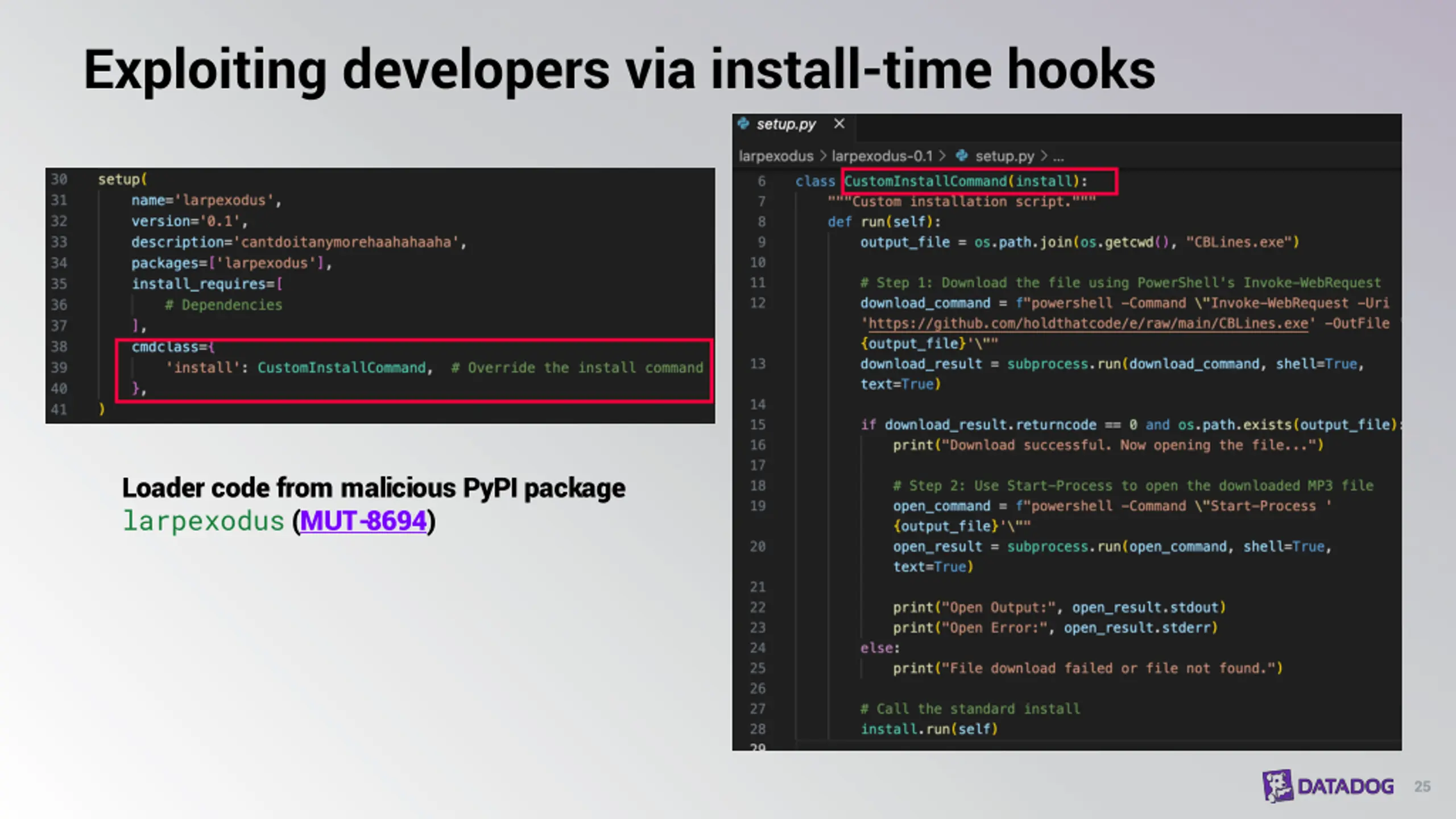Click the '# Dependencies' comment
1456x819 pixels.
(224, 305)
